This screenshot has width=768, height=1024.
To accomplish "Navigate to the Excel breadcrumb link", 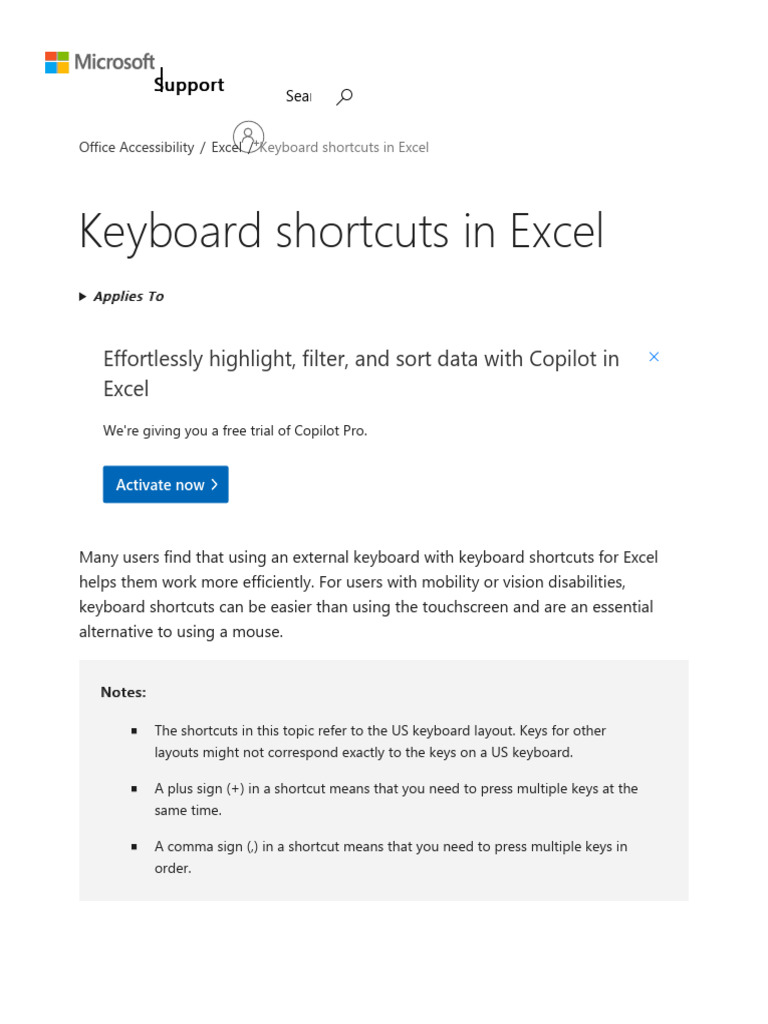I will [224, 147].
